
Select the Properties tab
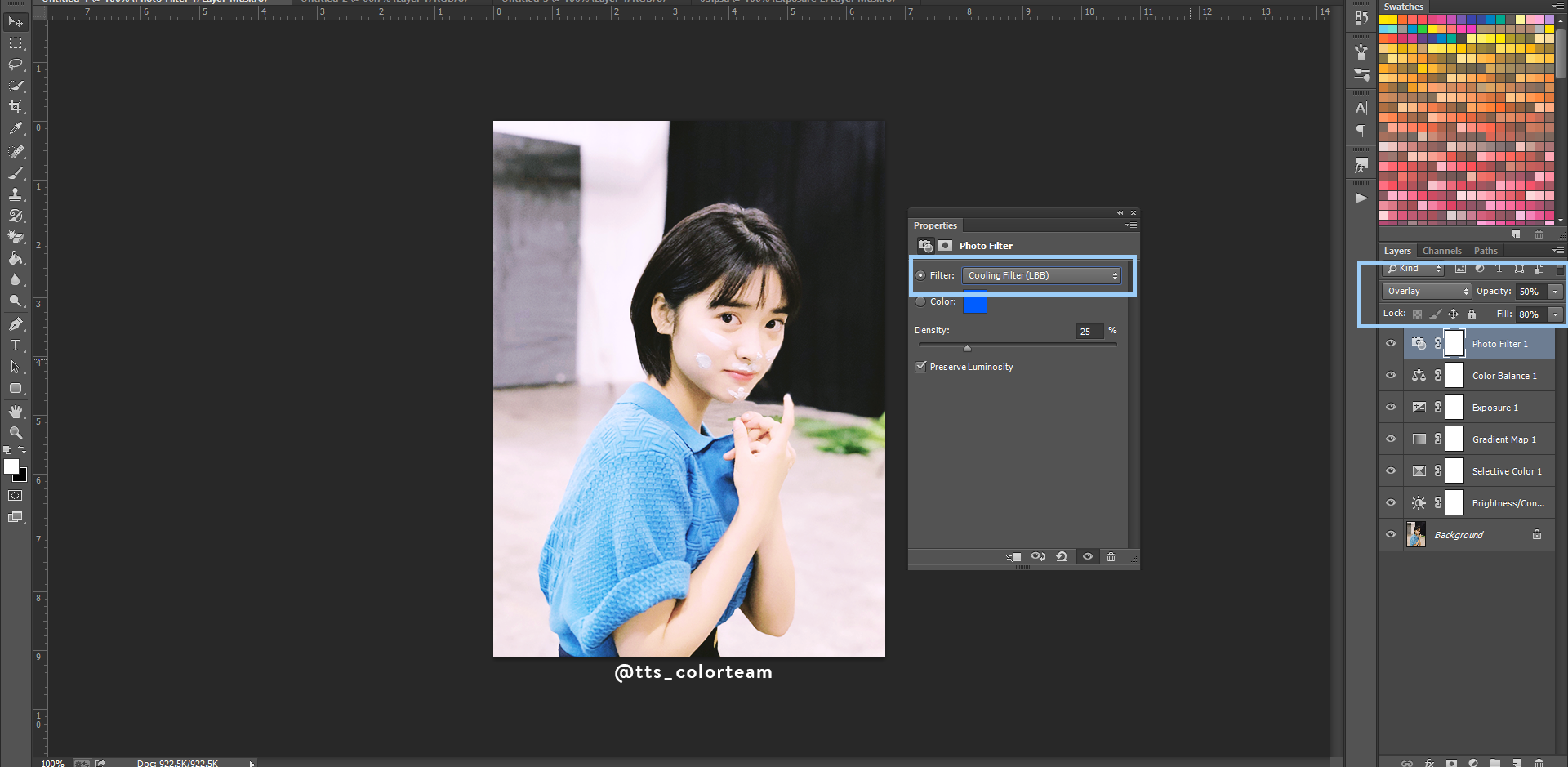(935, 225)
